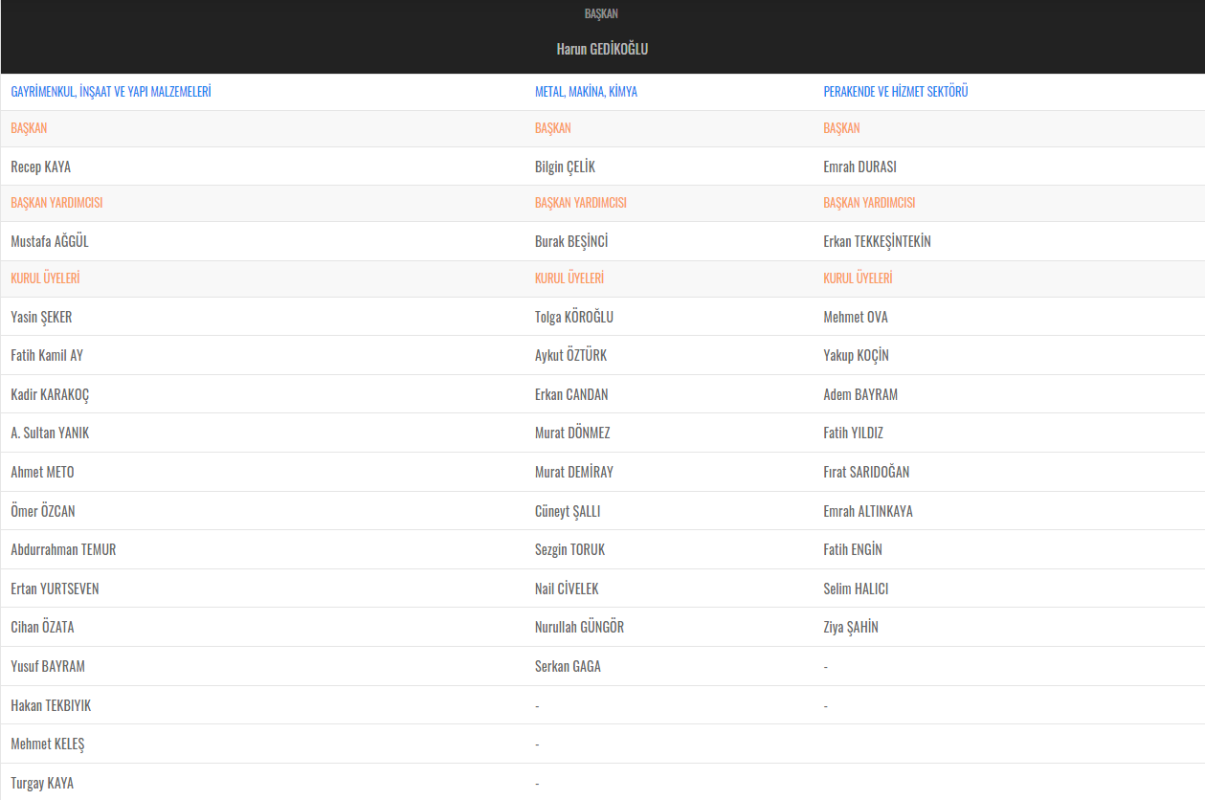Select Turgay KAYA in the bottom row
Viewport: 1205px width, 800px height.
[42, 783]
